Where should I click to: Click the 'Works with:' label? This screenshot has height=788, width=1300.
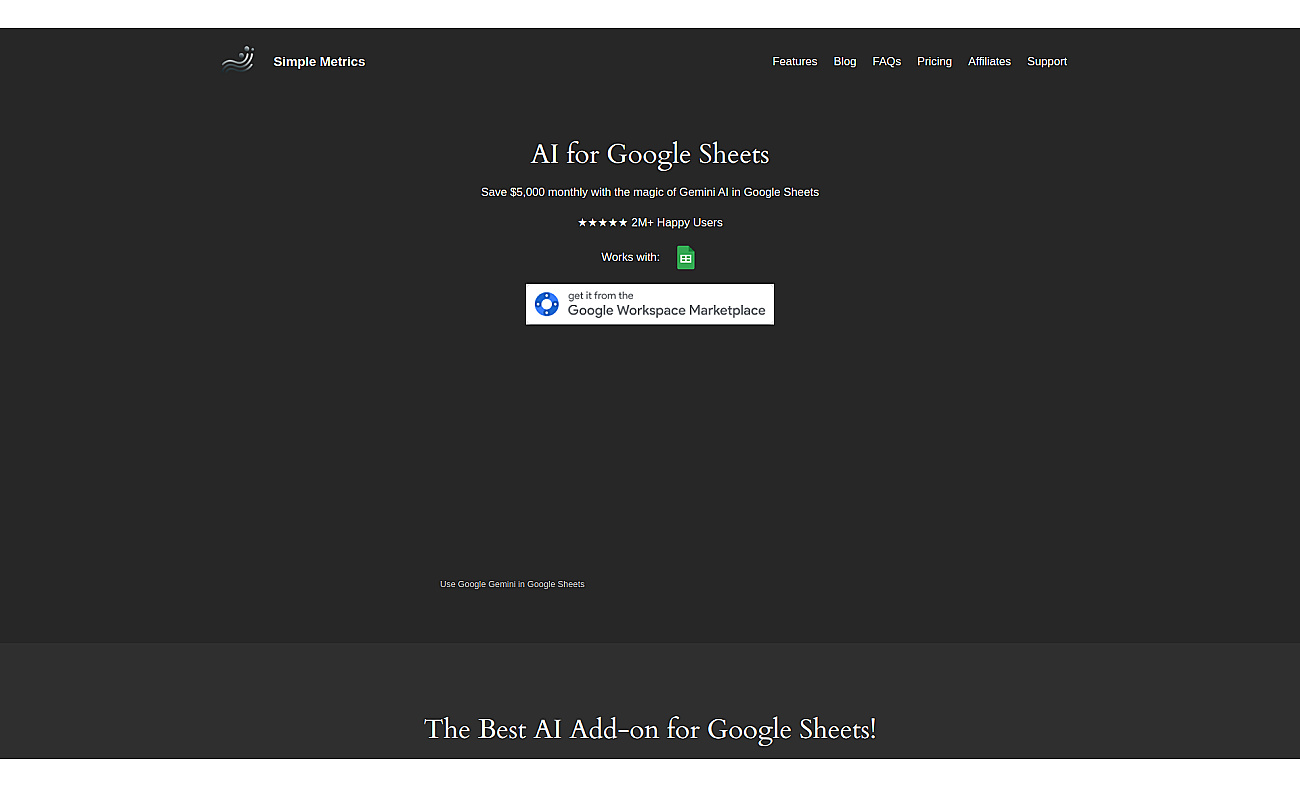coord(631,258)
